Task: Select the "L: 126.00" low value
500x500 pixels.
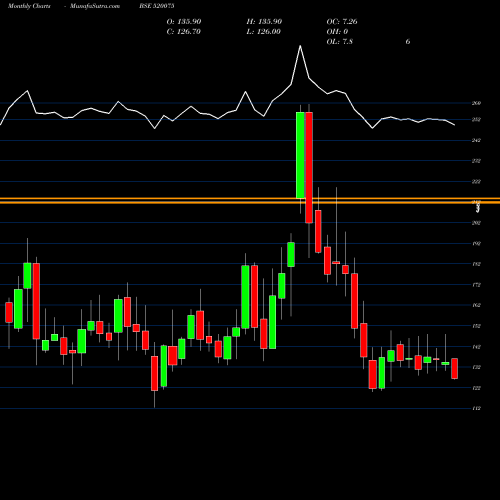Action: (264, 32)
